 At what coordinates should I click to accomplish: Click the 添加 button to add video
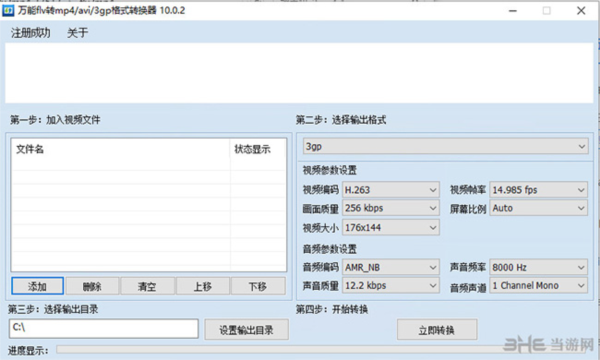[x=38, y=286]
